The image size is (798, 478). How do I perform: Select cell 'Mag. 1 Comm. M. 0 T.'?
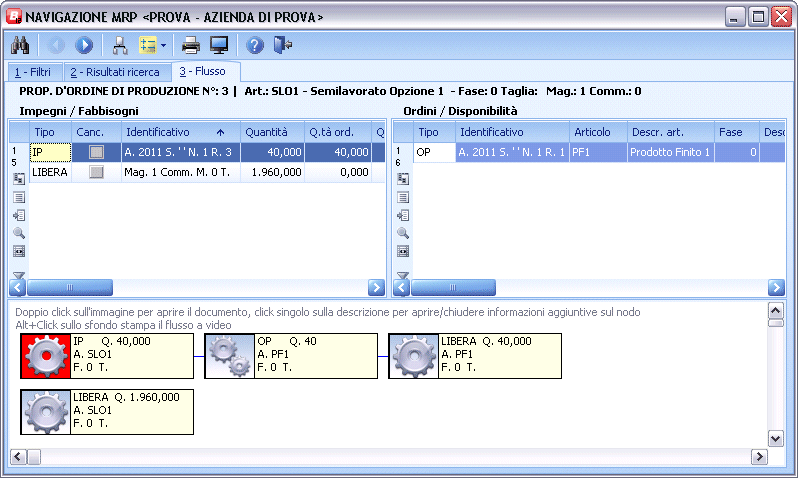181,172
